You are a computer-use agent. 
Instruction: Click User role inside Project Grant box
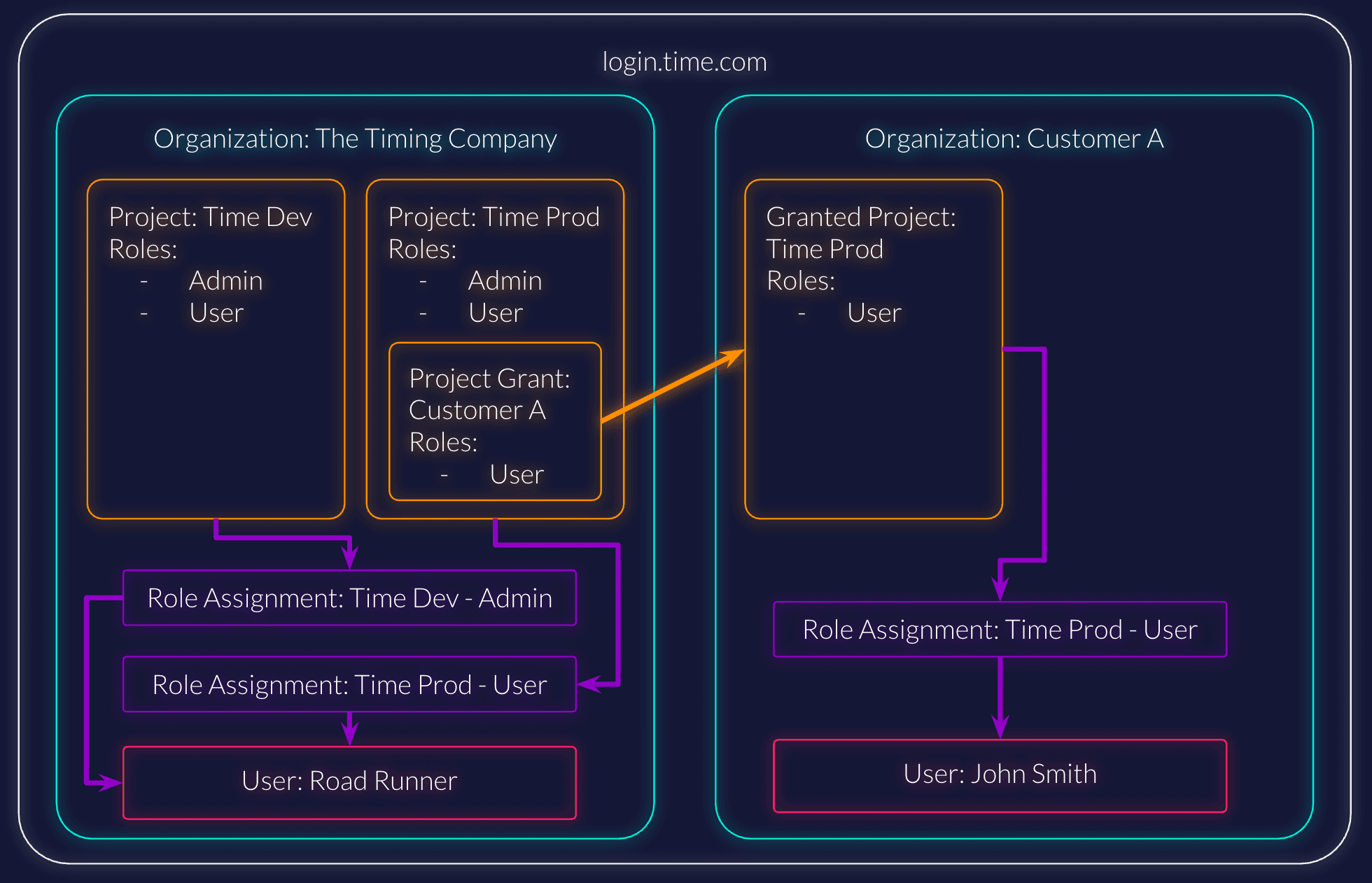(517, 474)
